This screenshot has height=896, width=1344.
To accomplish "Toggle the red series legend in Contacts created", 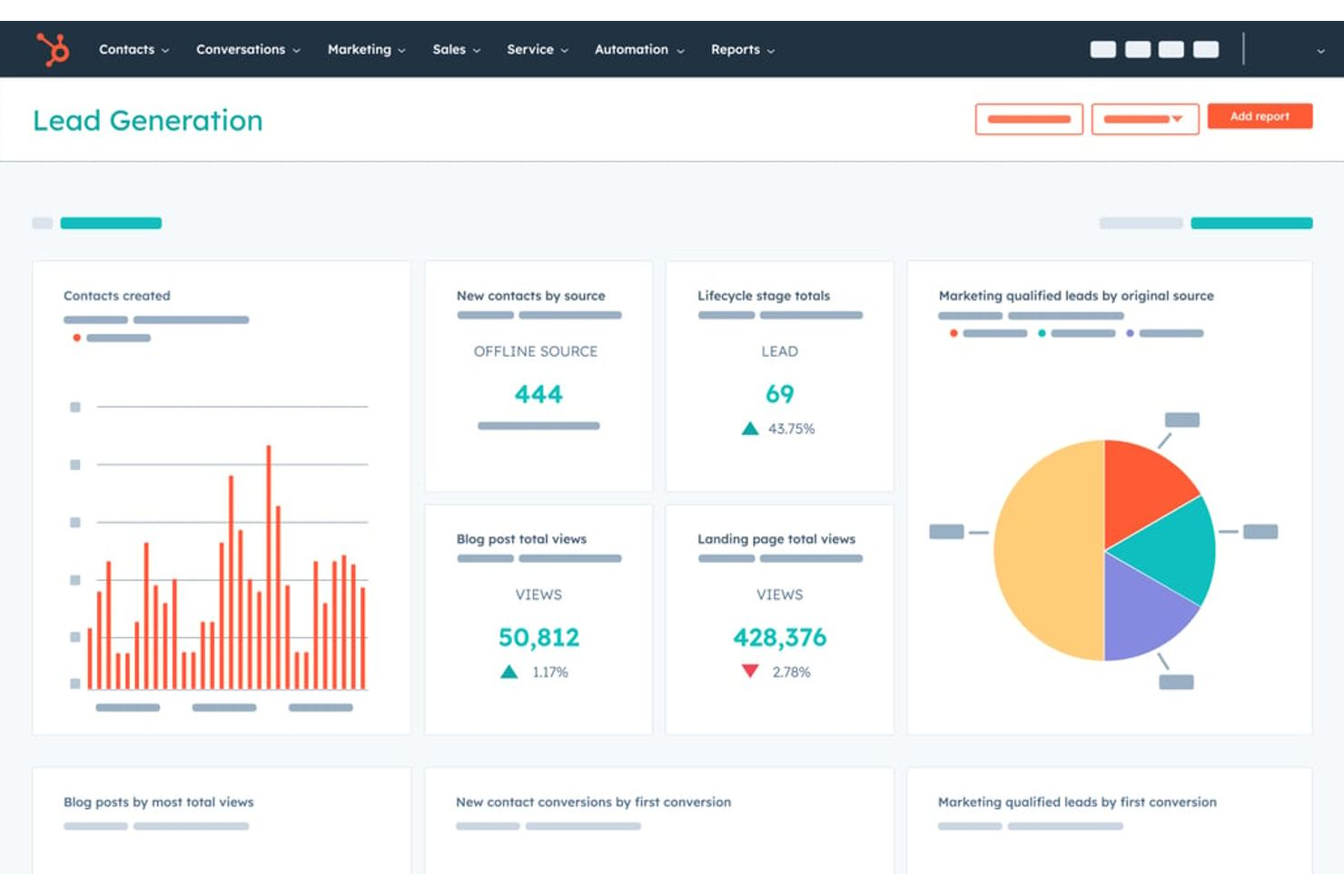I will [75, 337].
